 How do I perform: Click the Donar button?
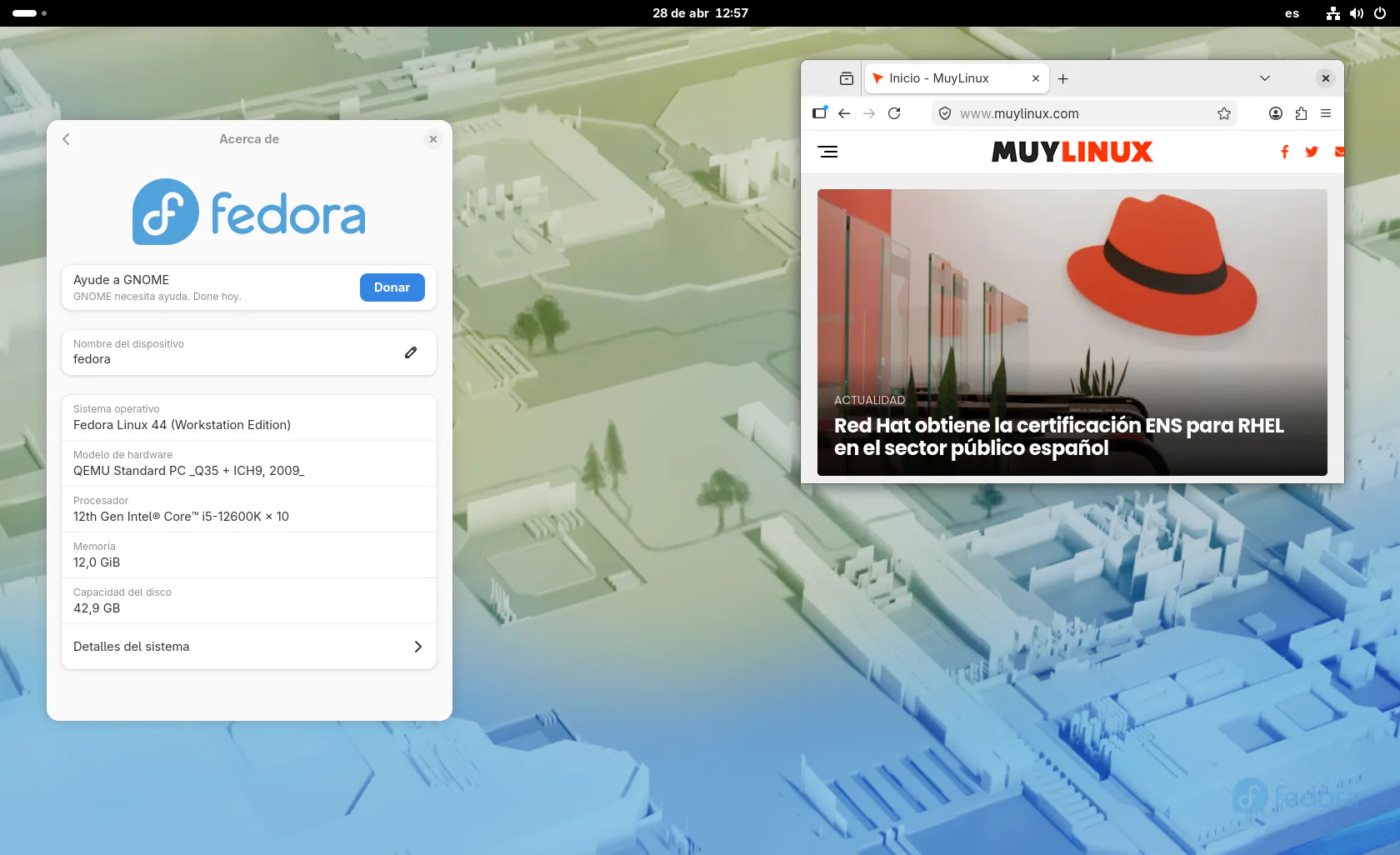pos(392,287)
